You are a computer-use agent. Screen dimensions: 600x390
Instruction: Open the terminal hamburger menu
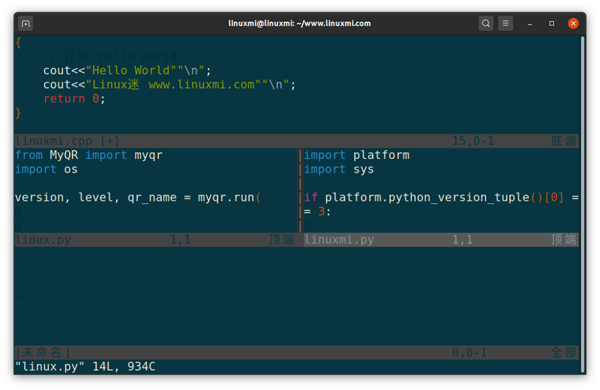coord(505,24)
